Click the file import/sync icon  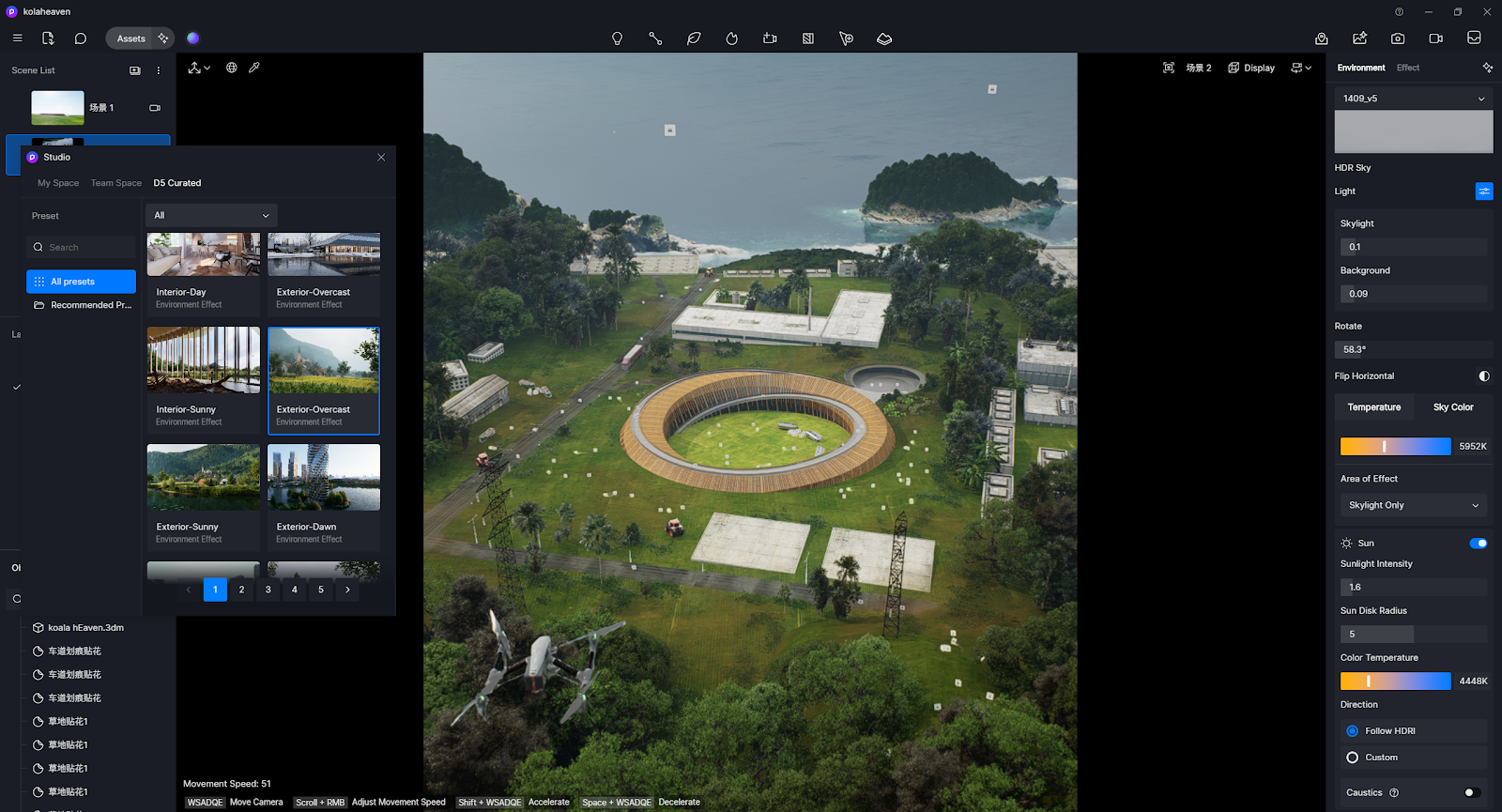pyautogui.click(x=48, y=38)
